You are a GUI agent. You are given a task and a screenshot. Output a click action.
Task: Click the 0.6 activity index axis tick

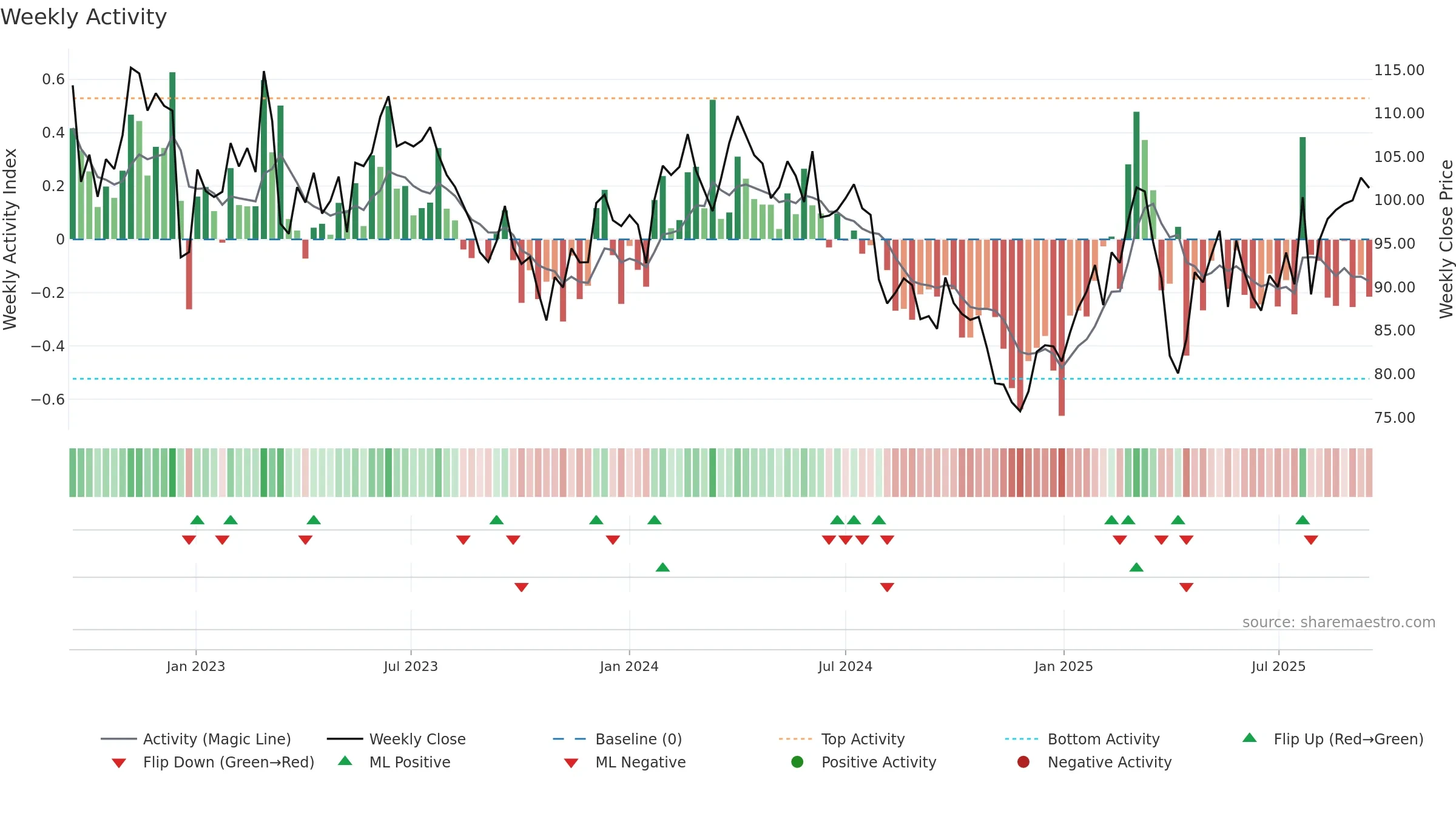click(x=53, y=79)
